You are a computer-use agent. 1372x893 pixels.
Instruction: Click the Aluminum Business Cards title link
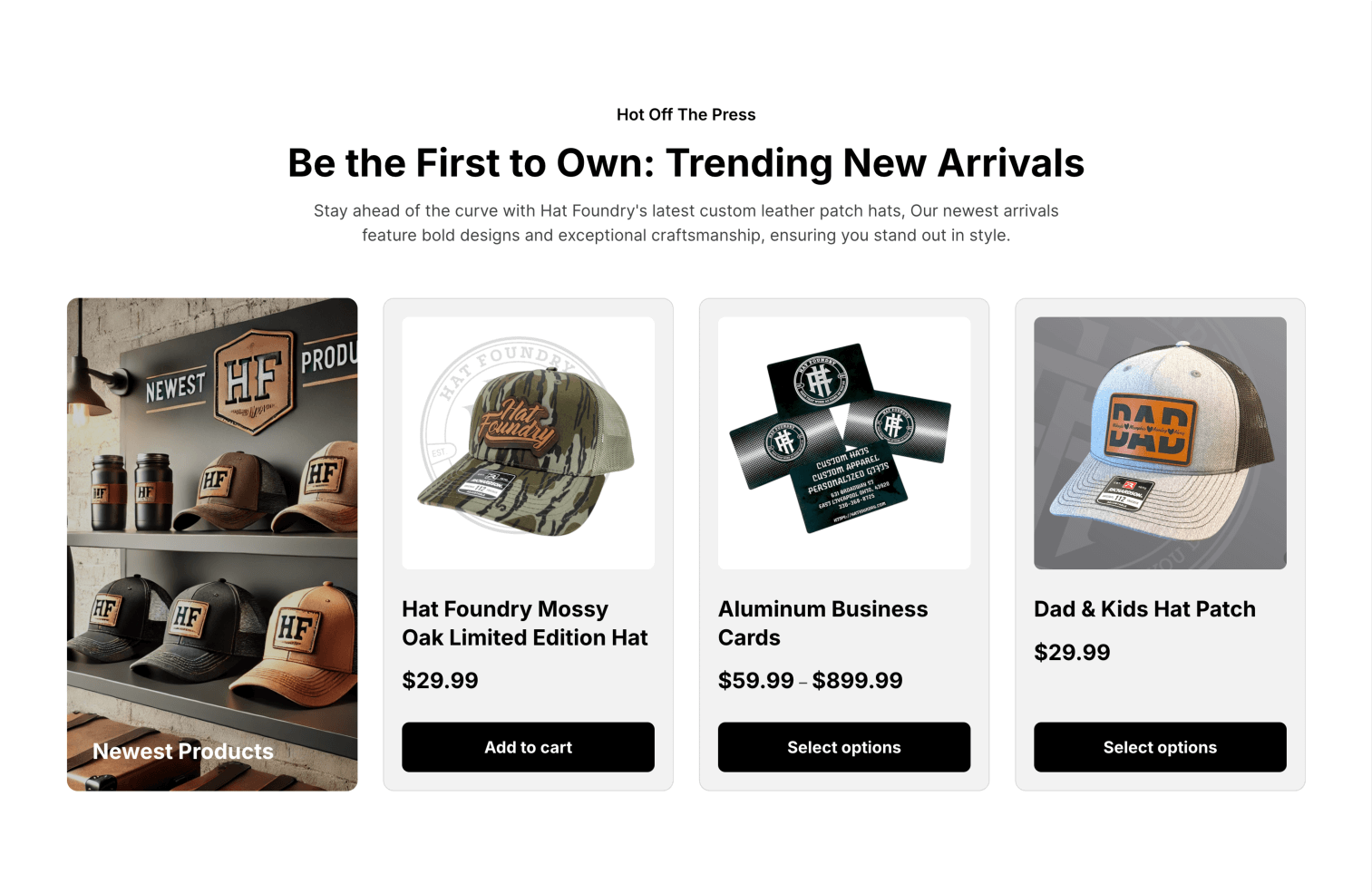822,624
